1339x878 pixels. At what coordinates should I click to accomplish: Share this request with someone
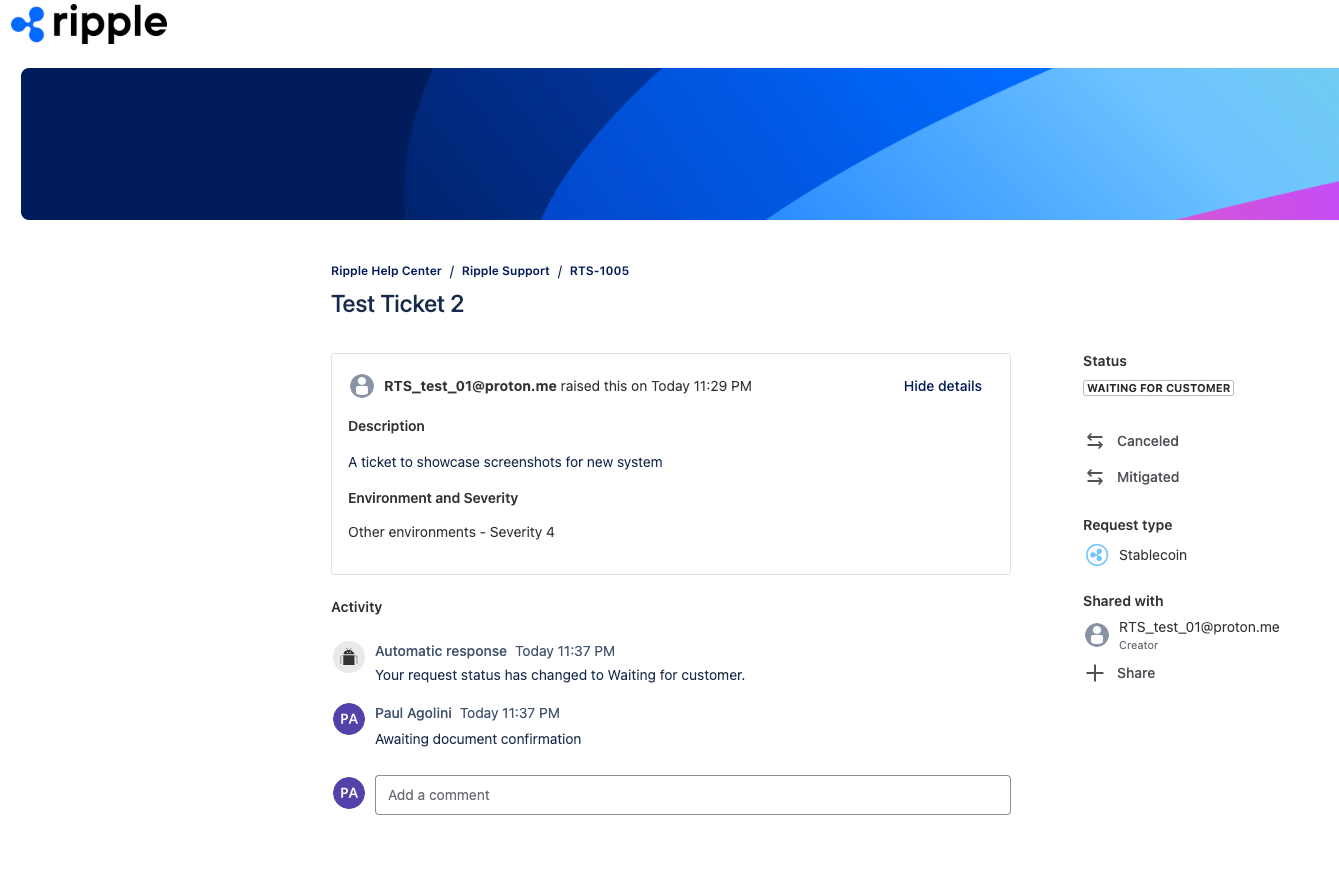[x=1135, y=673]
